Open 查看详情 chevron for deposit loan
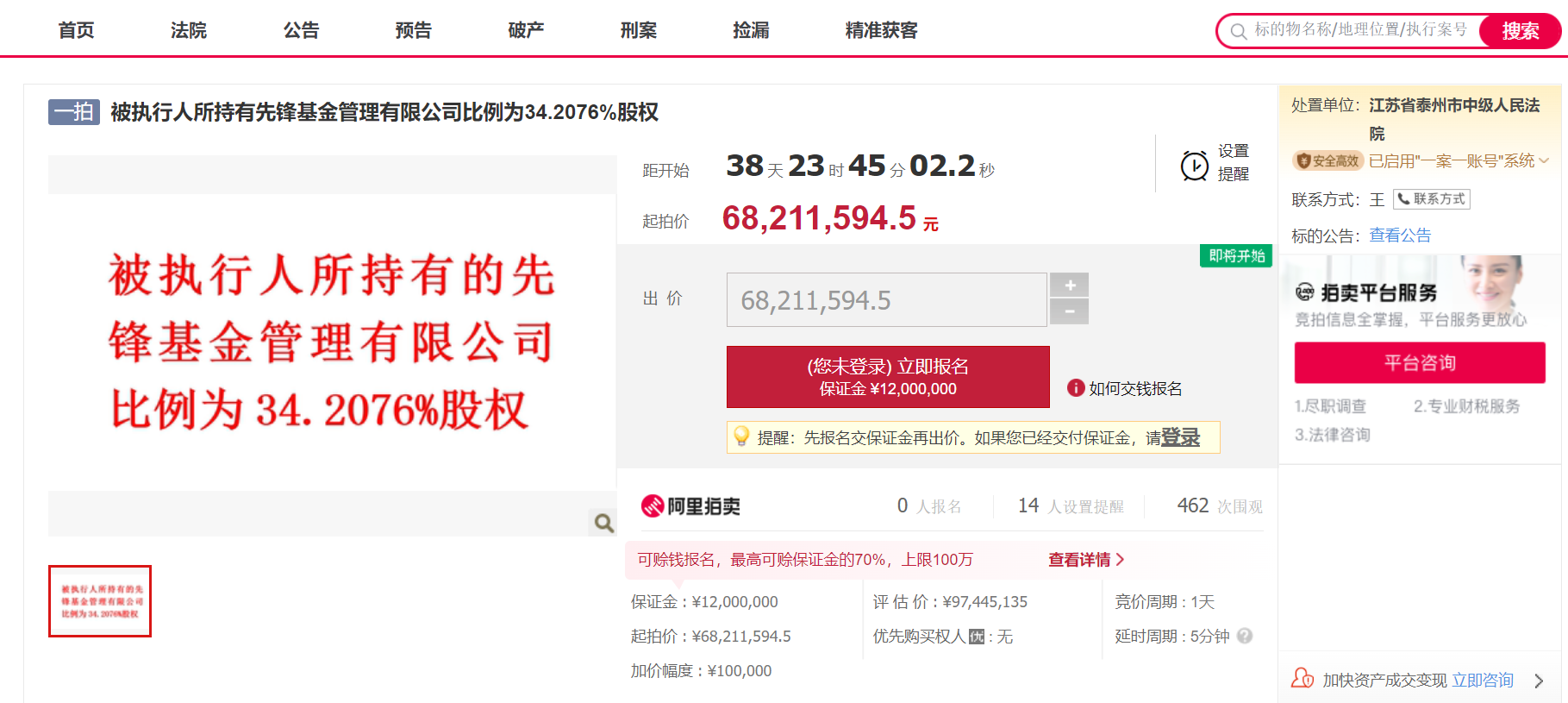The image size is (1568, 703). pyautogui.click(x=1120, y=560)
